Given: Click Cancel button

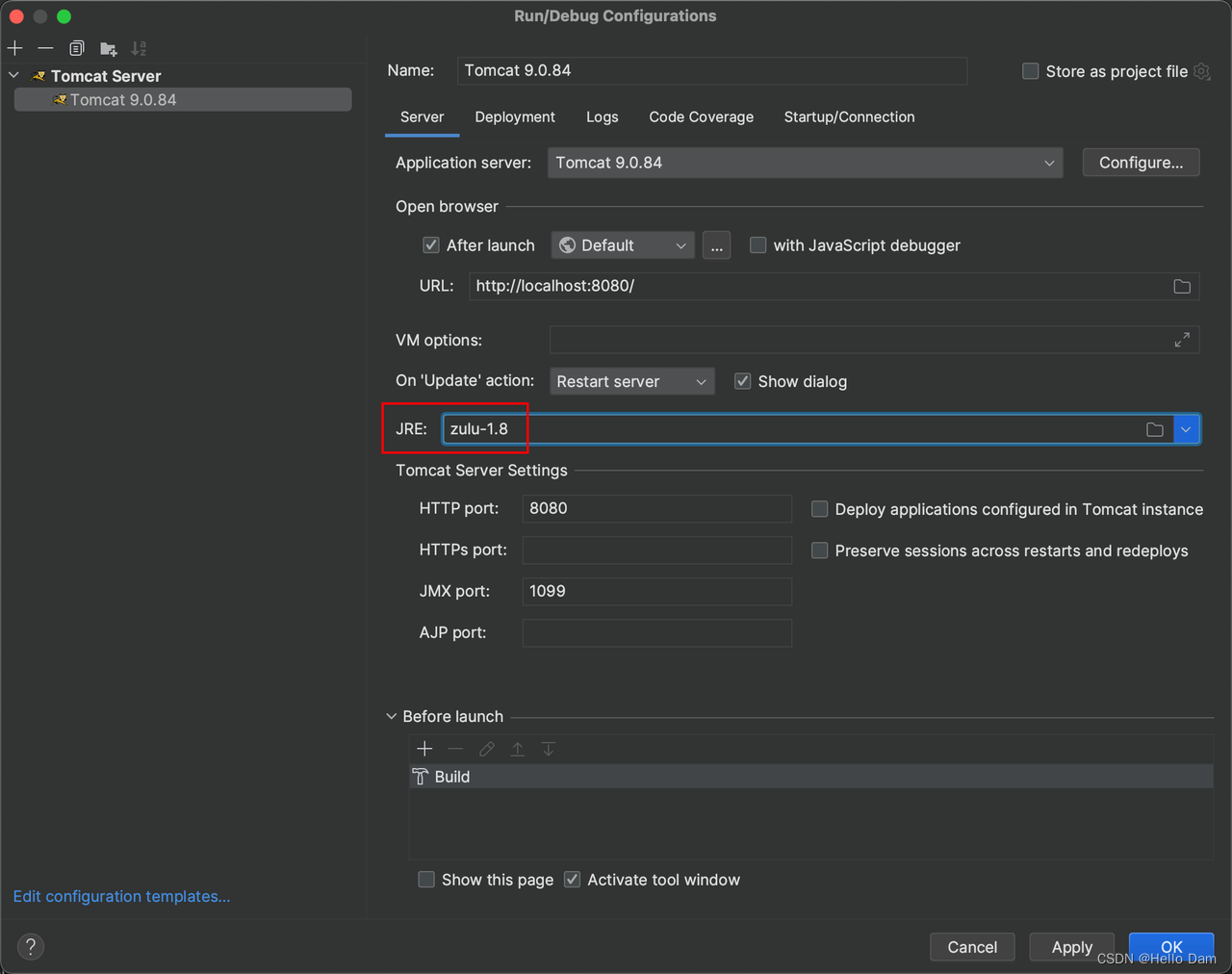Looking at the screenshot, I should [972, 947].
